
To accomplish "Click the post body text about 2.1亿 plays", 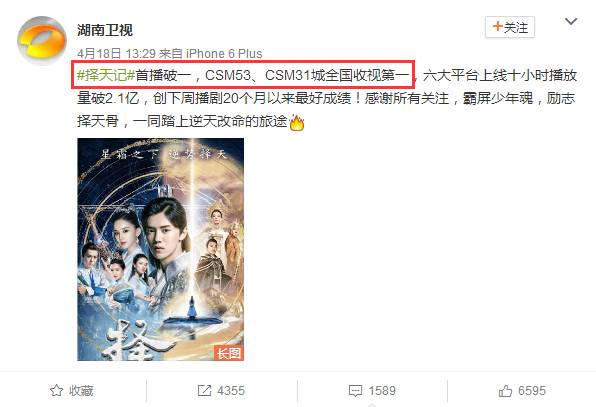I will (327, 98).
